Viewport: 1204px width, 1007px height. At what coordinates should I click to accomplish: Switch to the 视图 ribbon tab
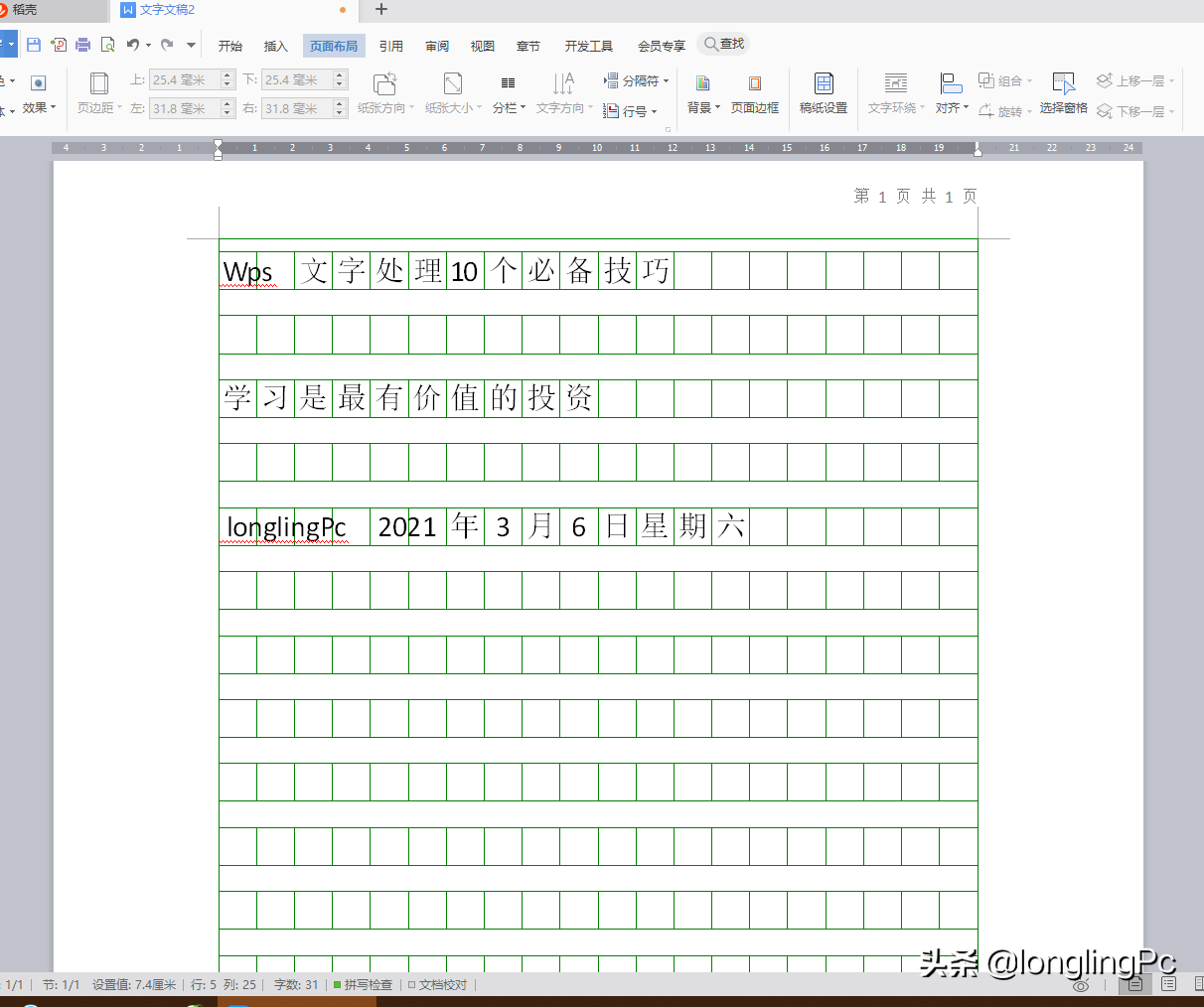pyautogui.click(x=483, y=46)
